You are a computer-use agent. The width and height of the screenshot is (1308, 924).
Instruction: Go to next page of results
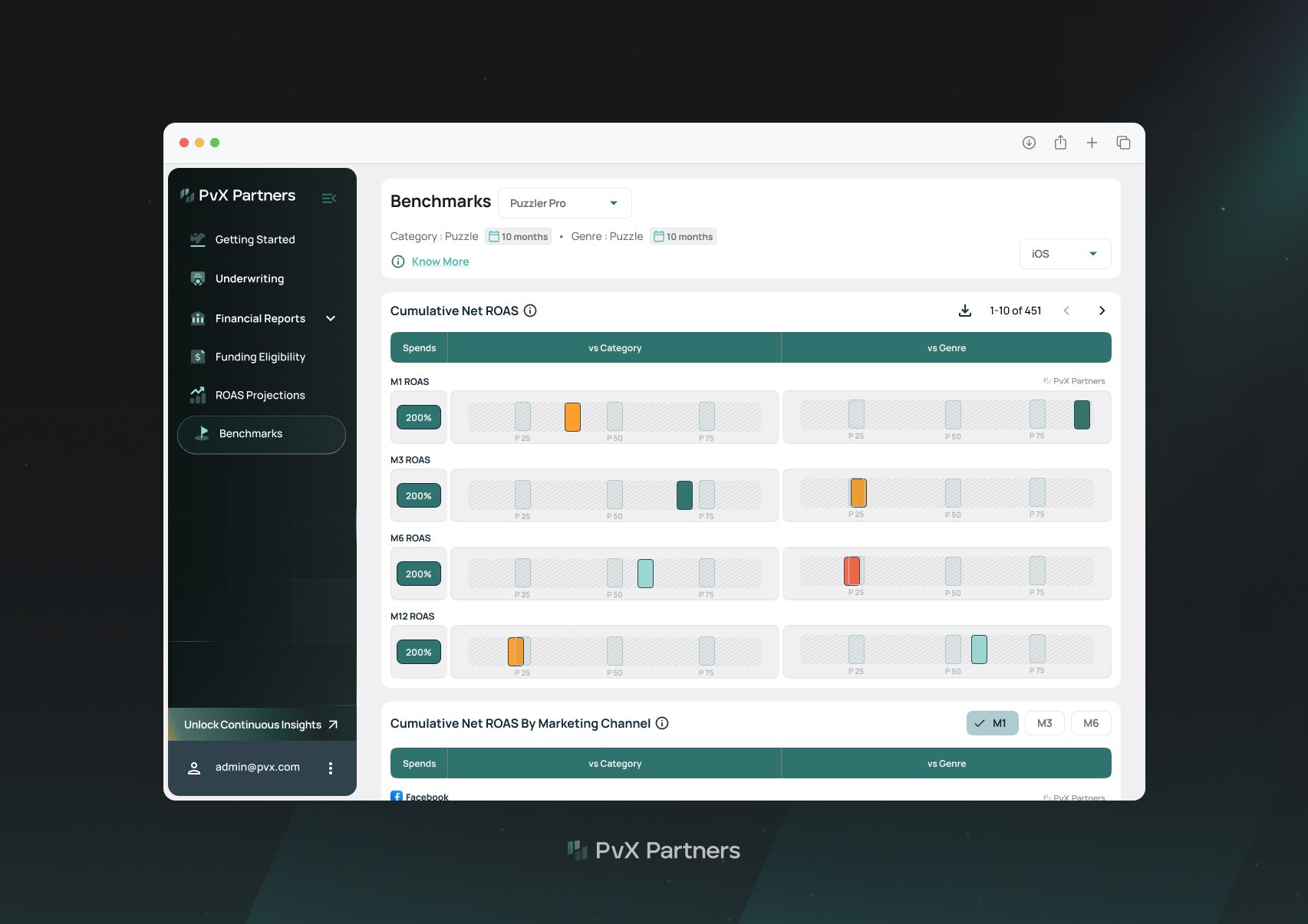click(1102, 311)
